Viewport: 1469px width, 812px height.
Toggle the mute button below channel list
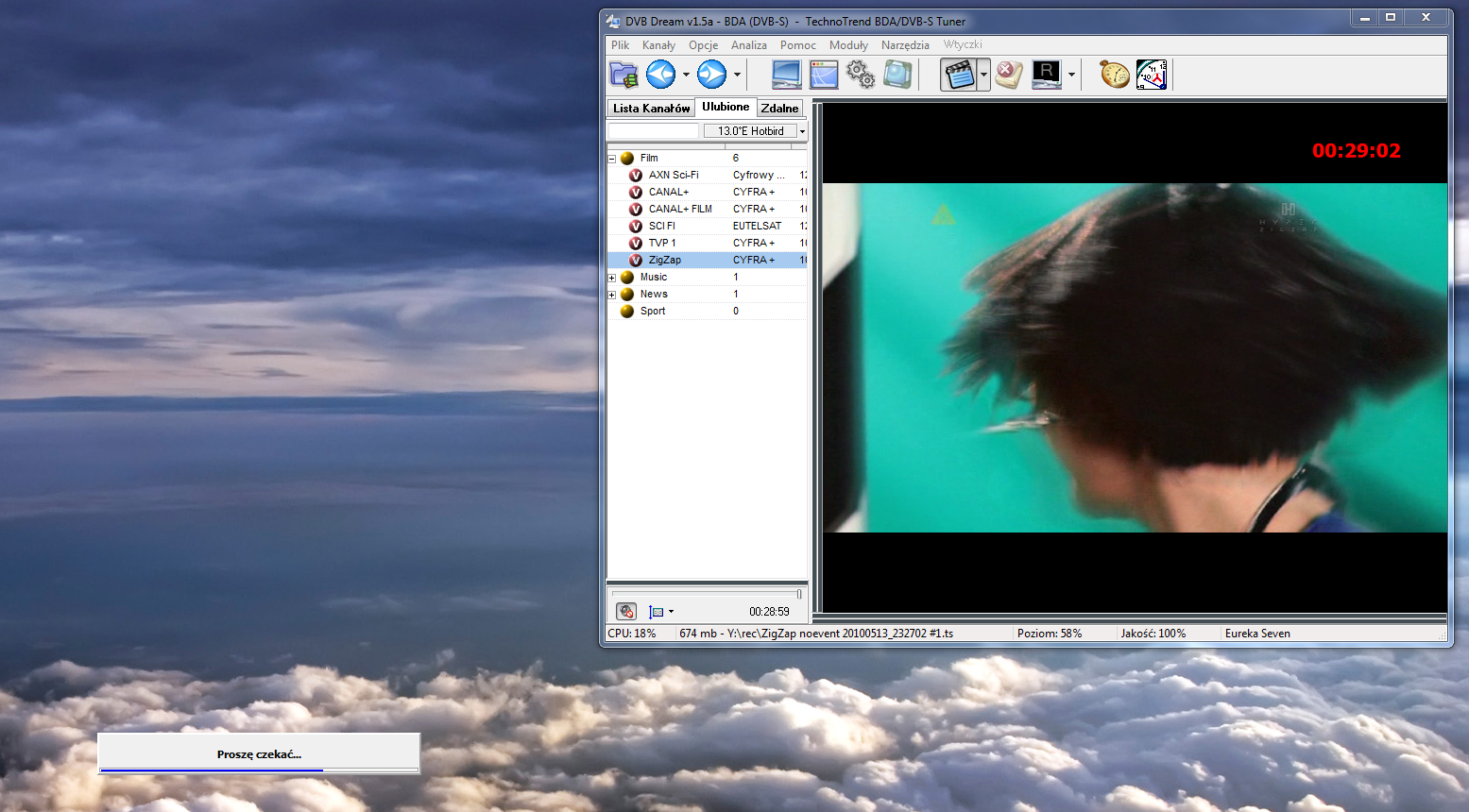click(625, 612)
